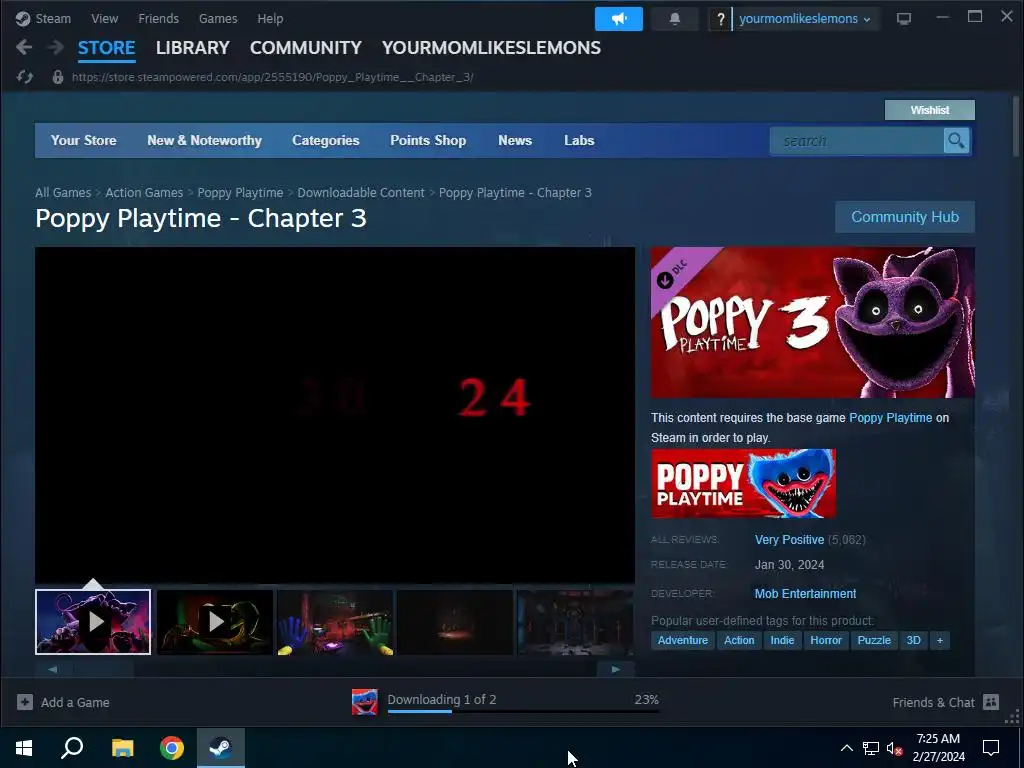The image size is (1024, 768).
Task: Open the Games menu
Action: click(218, 19)
